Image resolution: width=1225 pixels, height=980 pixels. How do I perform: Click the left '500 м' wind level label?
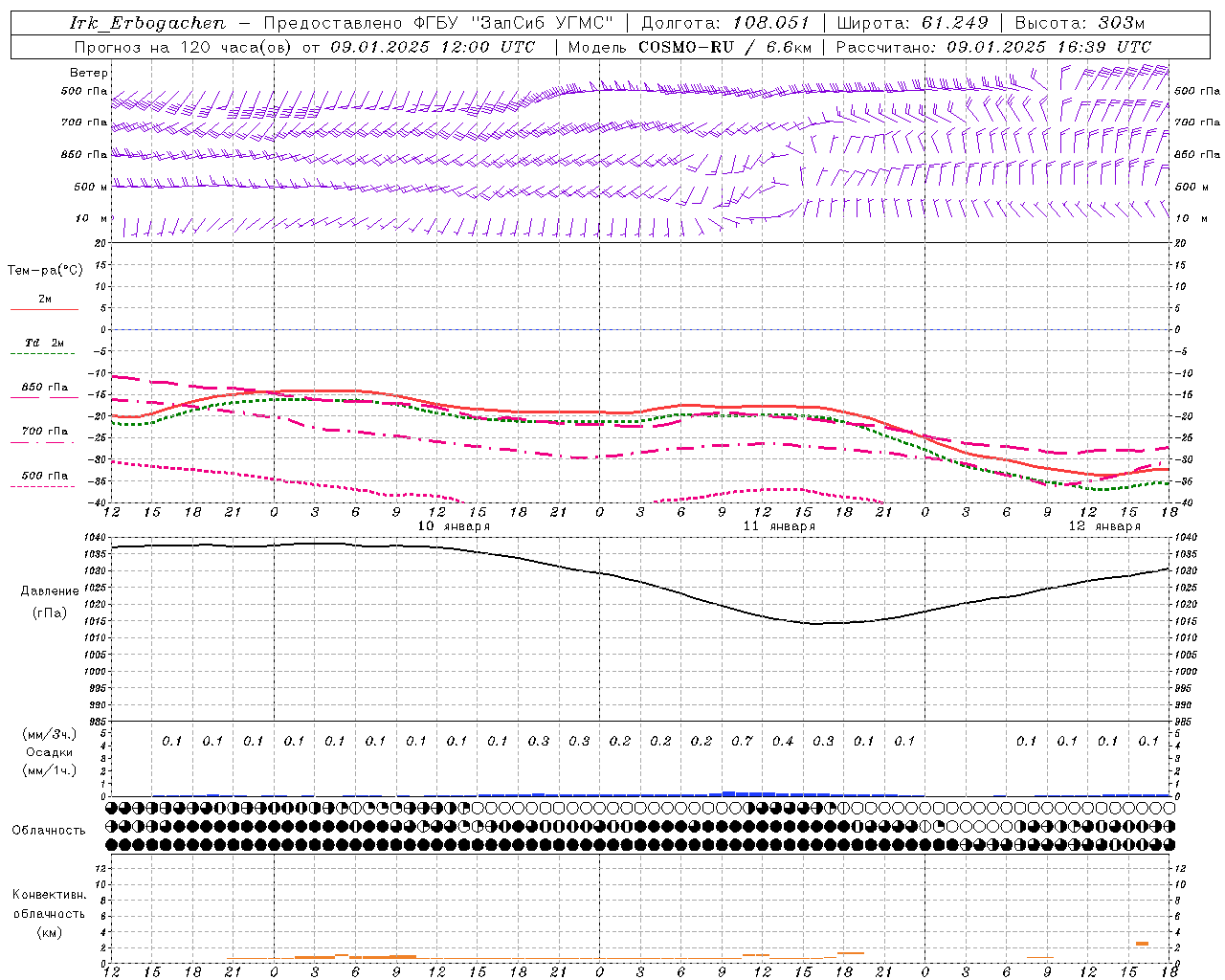tap(91, 187)
